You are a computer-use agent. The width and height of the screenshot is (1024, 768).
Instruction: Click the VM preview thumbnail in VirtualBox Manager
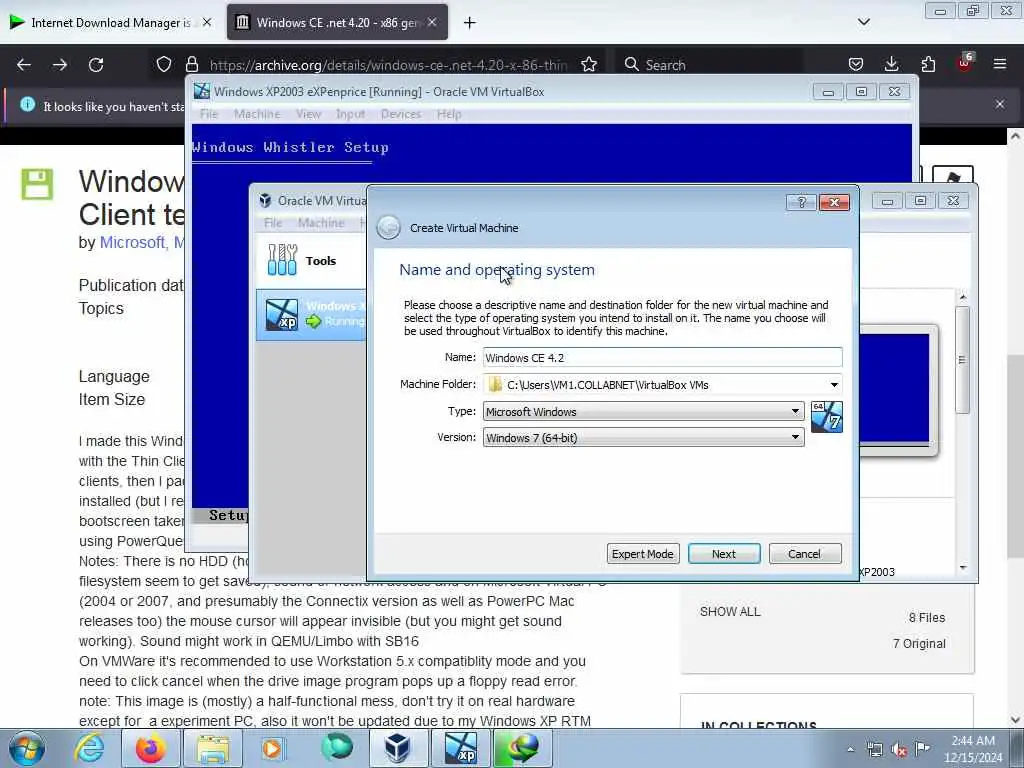click(x=897, y=390)
